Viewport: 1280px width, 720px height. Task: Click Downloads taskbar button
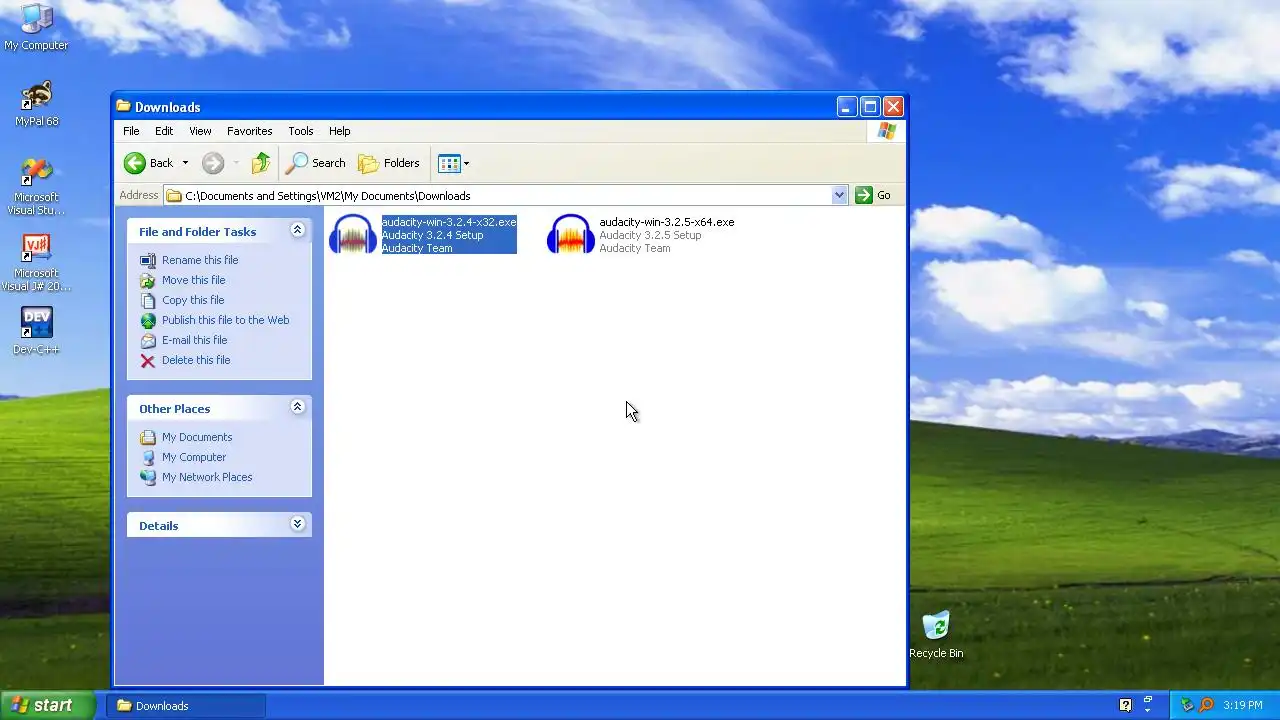click(x=186, y=705)
